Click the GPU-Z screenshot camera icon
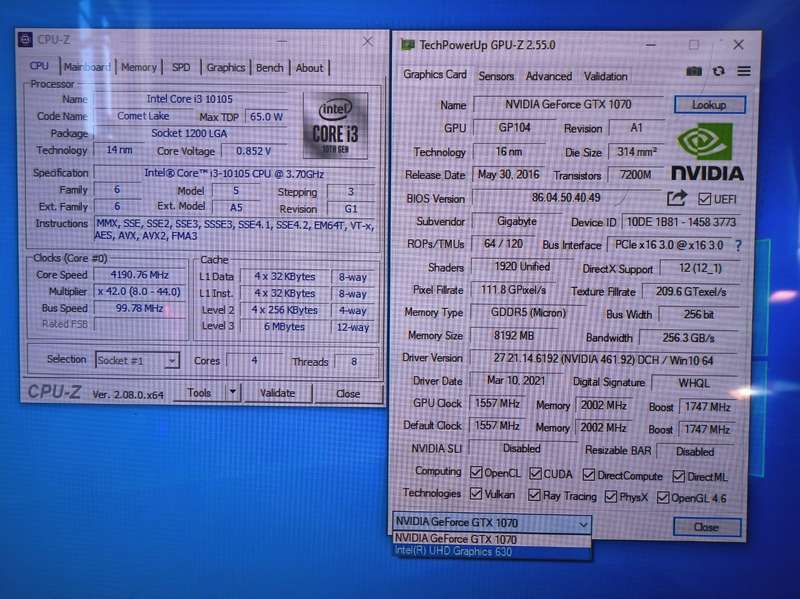 tap(694, 71)
